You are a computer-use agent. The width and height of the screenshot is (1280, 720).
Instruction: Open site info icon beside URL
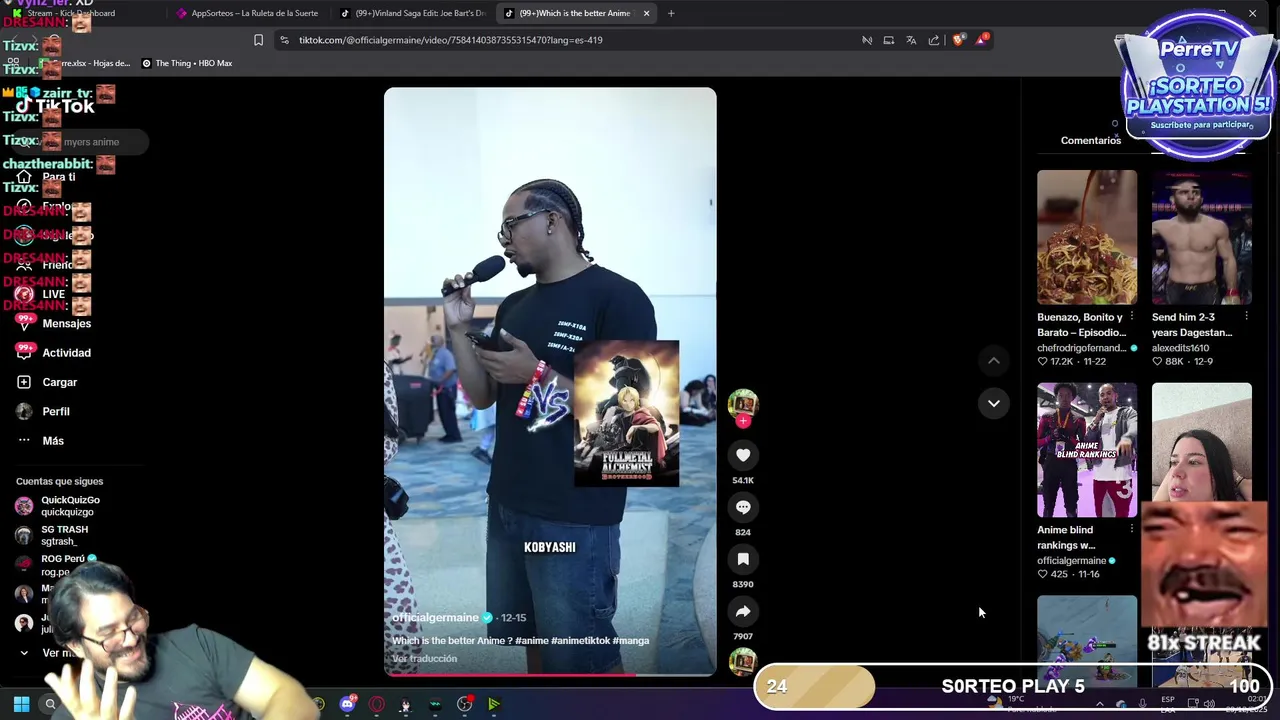tap(284, 40)
